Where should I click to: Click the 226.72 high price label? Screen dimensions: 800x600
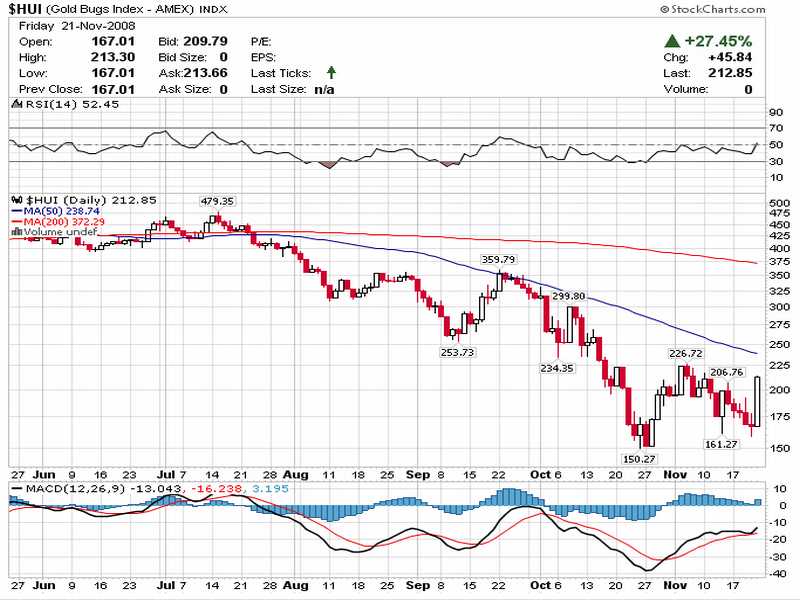pos(686,354)
